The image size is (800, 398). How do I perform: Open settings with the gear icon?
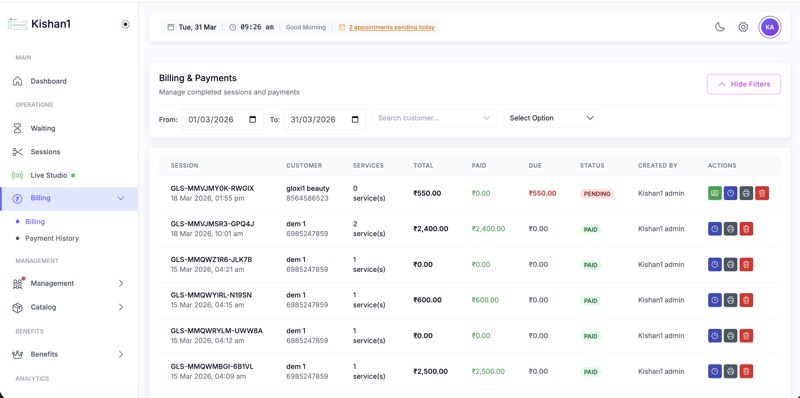point(743,27)
